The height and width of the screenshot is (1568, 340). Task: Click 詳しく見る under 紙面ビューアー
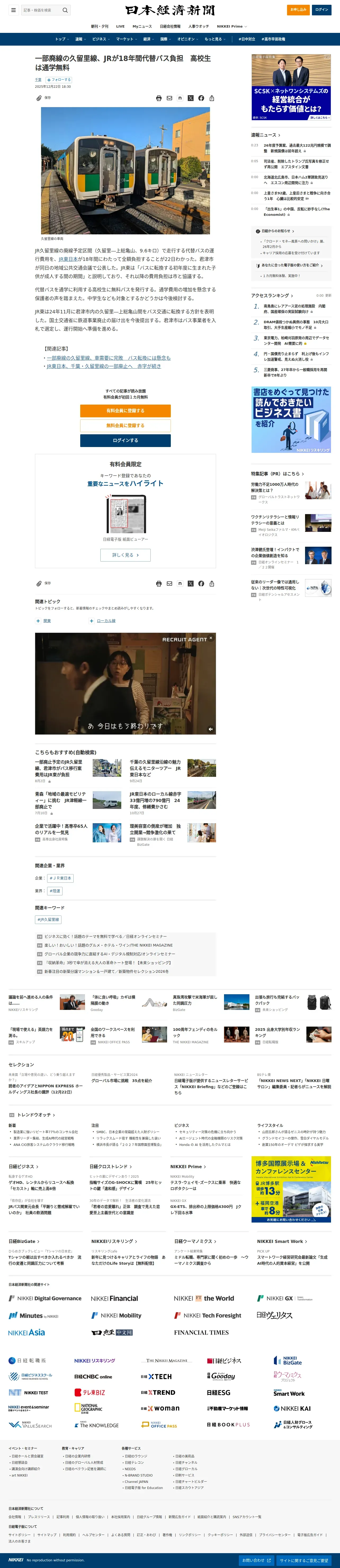point(125,555)
